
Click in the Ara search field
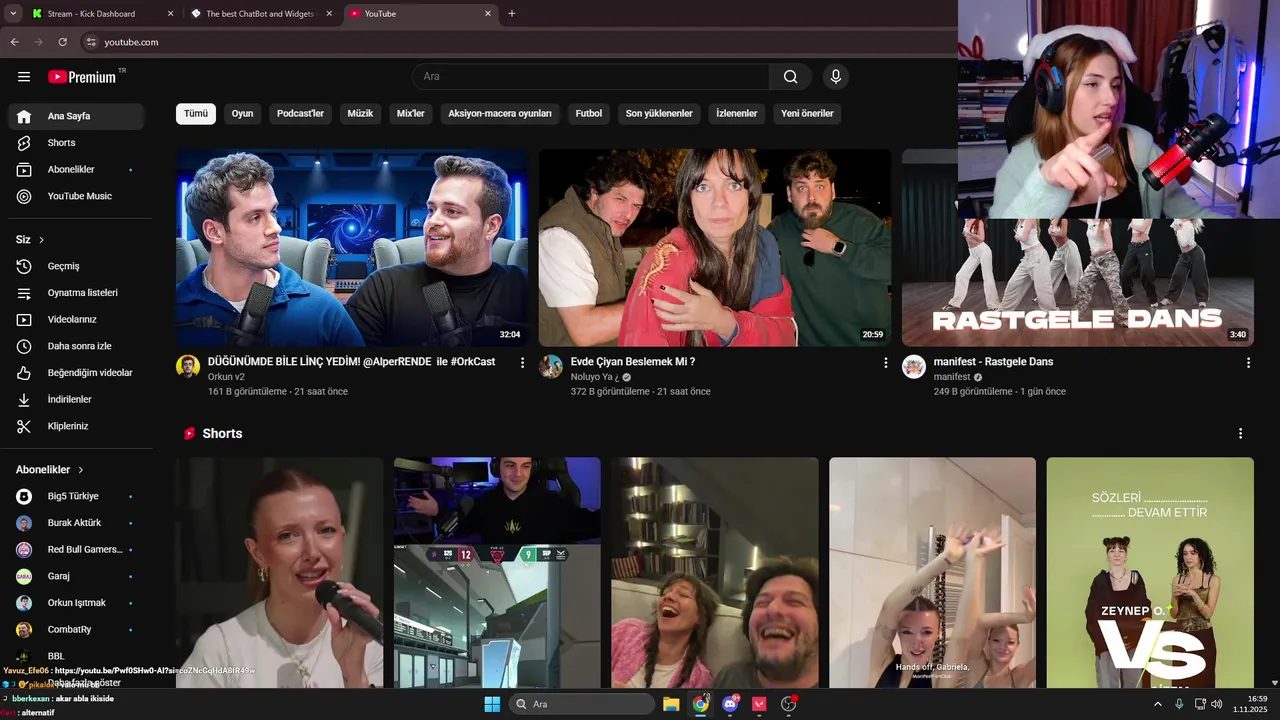click(x=590, y=77)
